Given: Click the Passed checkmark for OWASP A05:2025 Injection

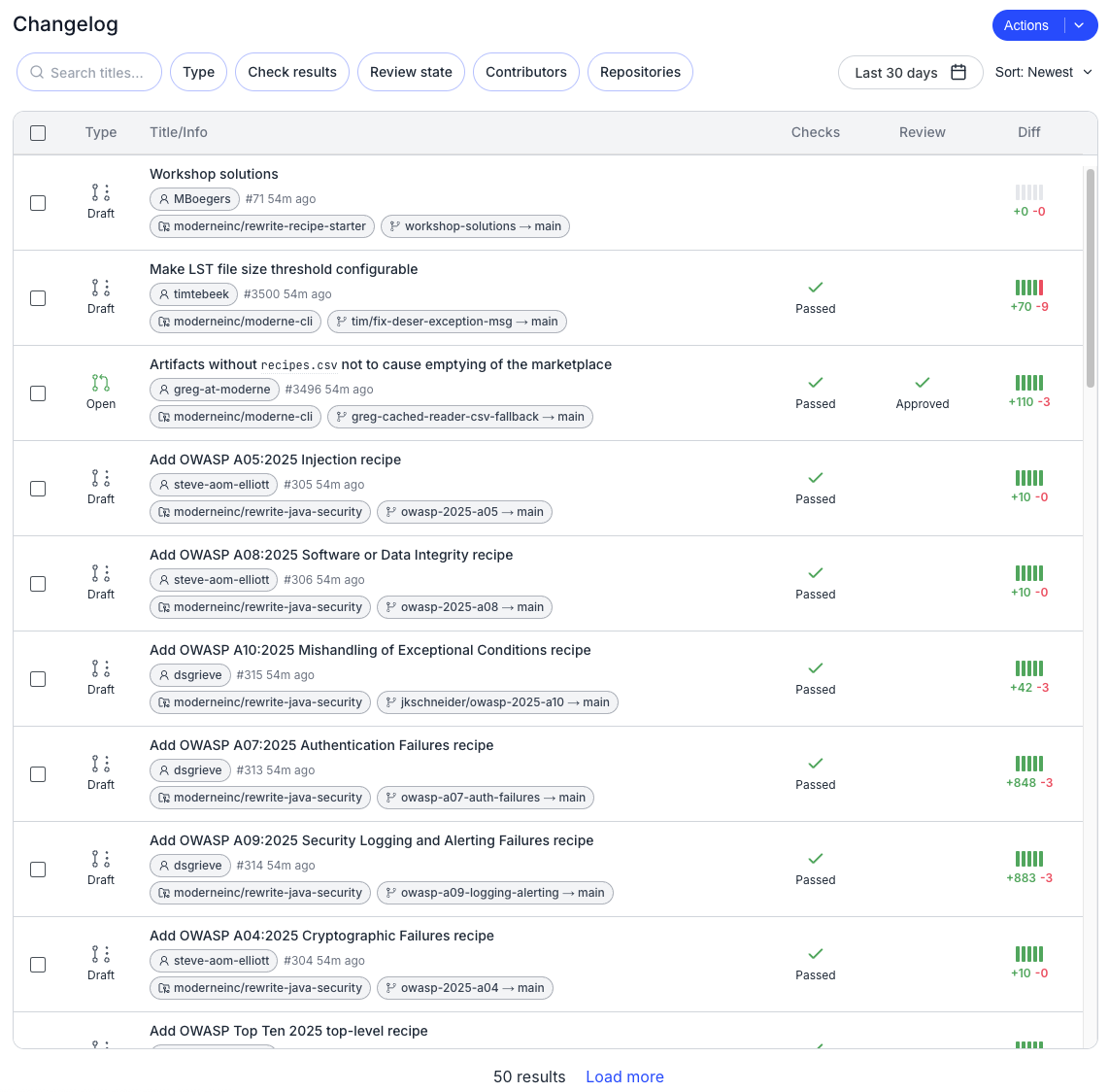Looking at the screenshot, I should click(816, 478).
